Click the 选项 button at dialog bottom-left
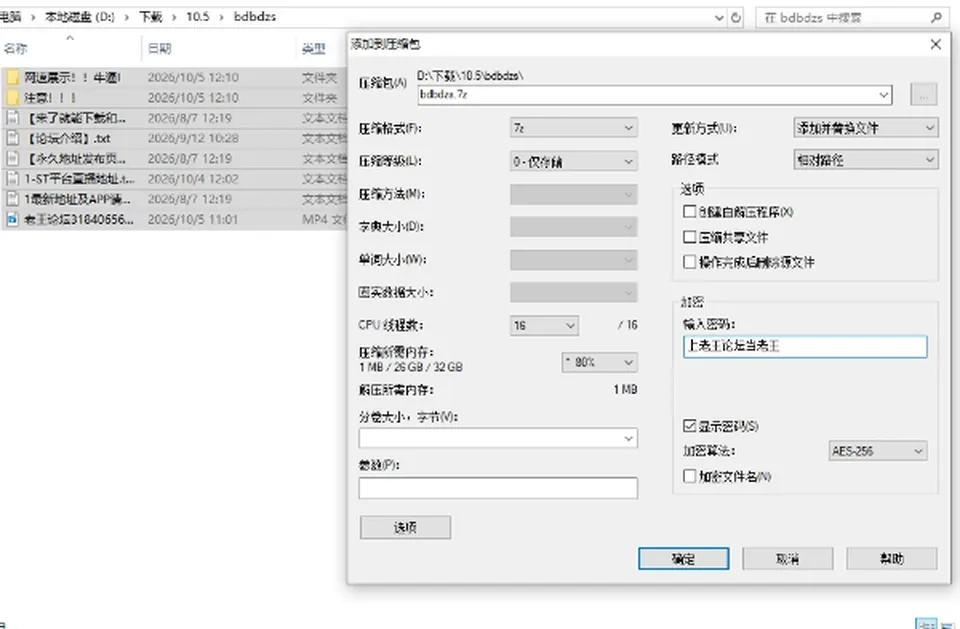 (405, 527)
